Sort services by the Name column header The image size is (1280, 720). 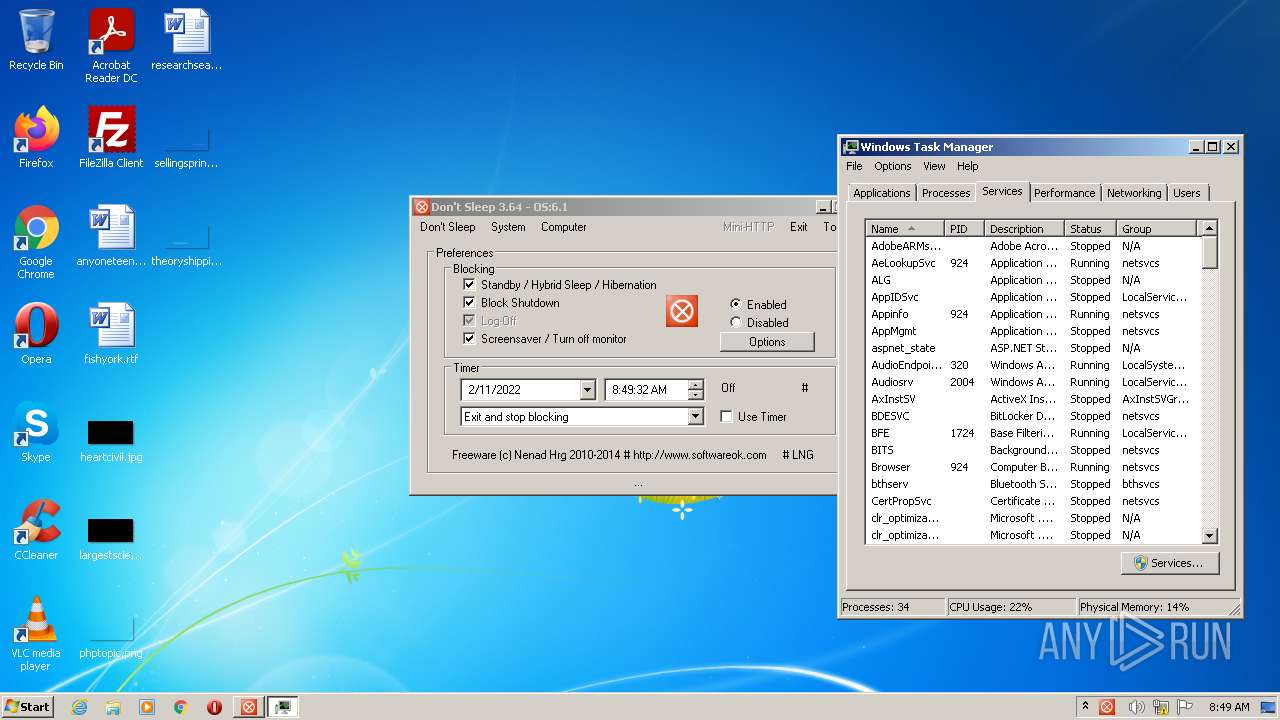pyautogui.click(x=905, y=229)
